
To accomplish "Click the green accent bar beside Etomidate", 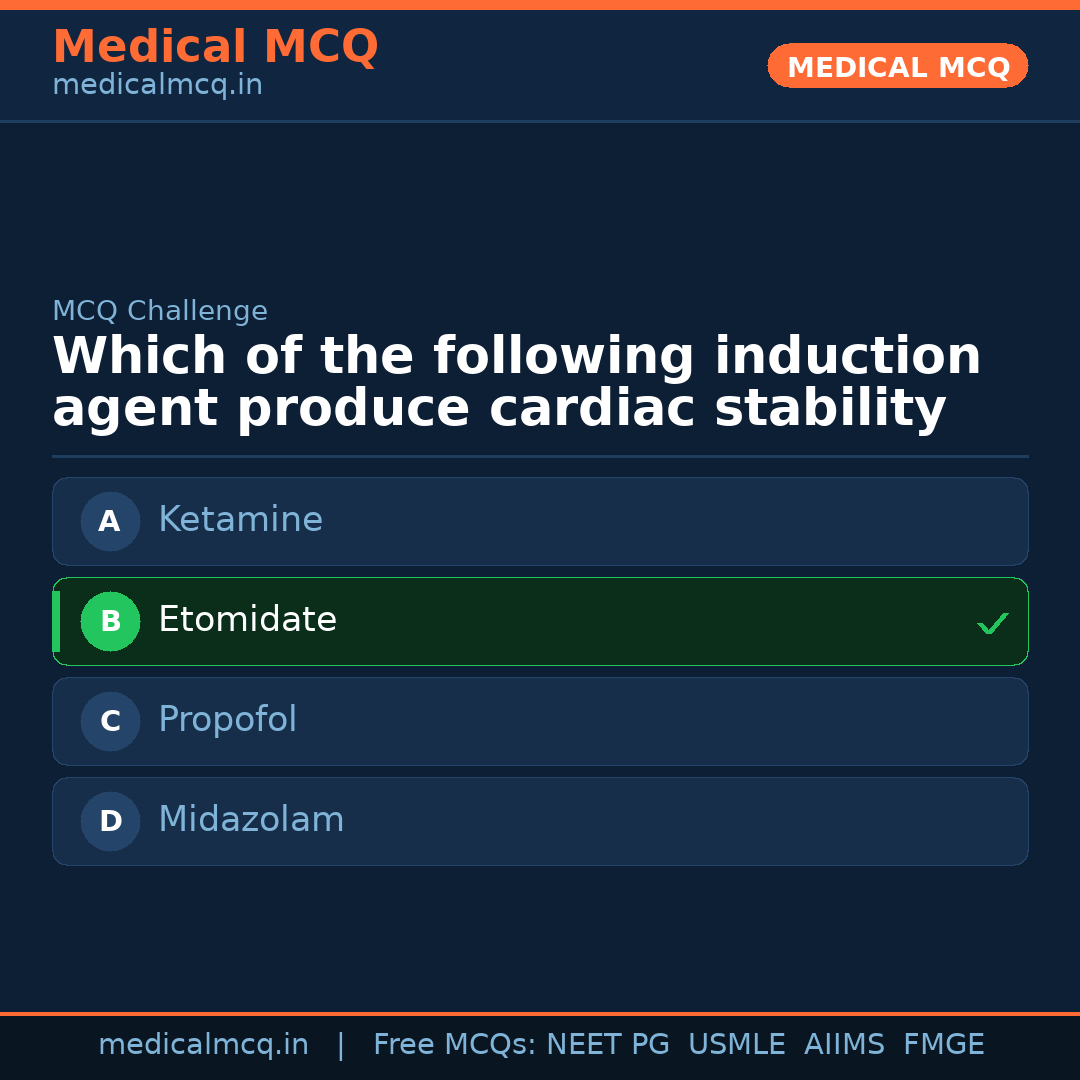I will (56, 621).
